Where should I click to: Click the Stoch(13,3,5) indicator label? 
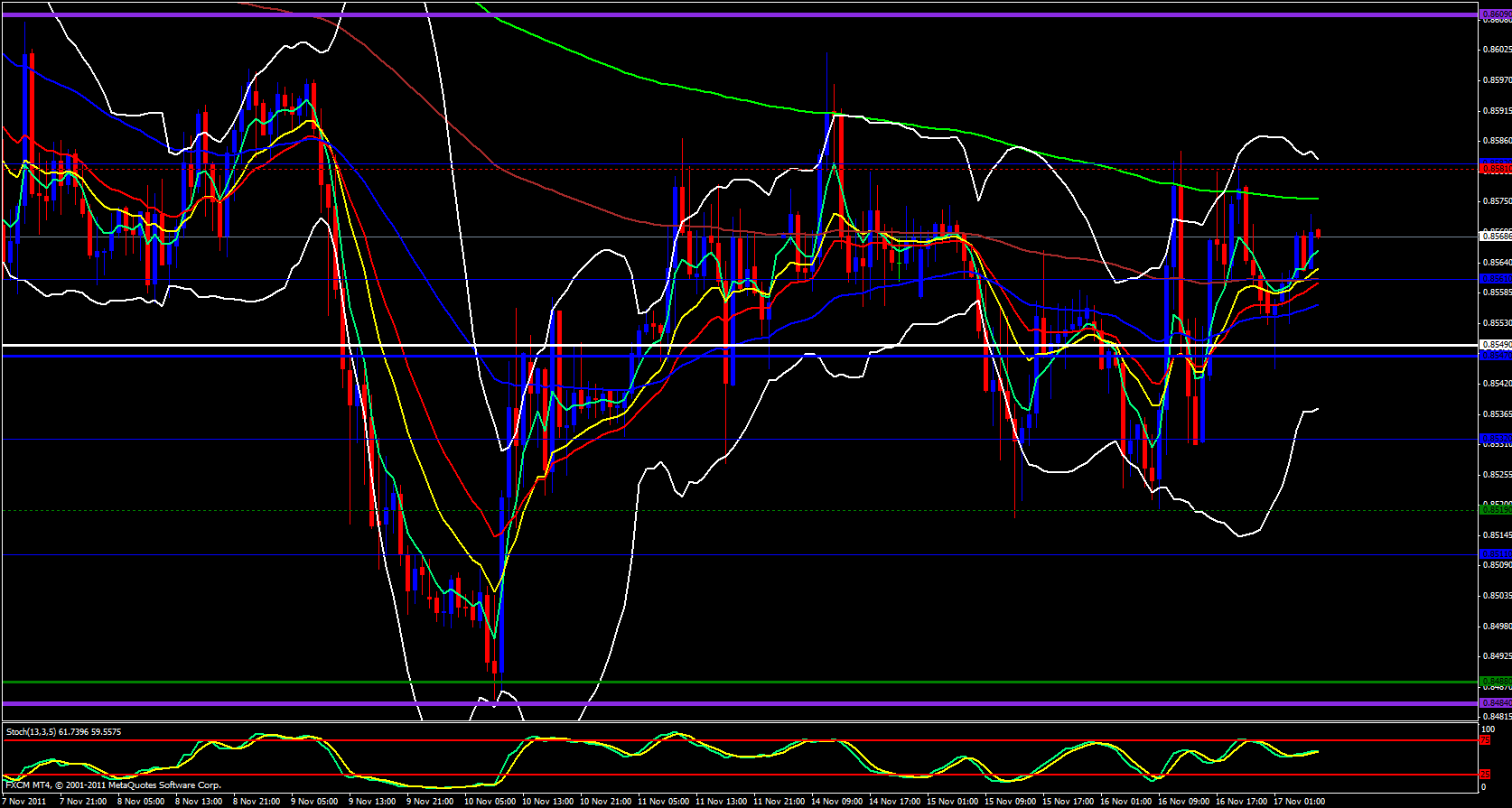click(63, 731)
